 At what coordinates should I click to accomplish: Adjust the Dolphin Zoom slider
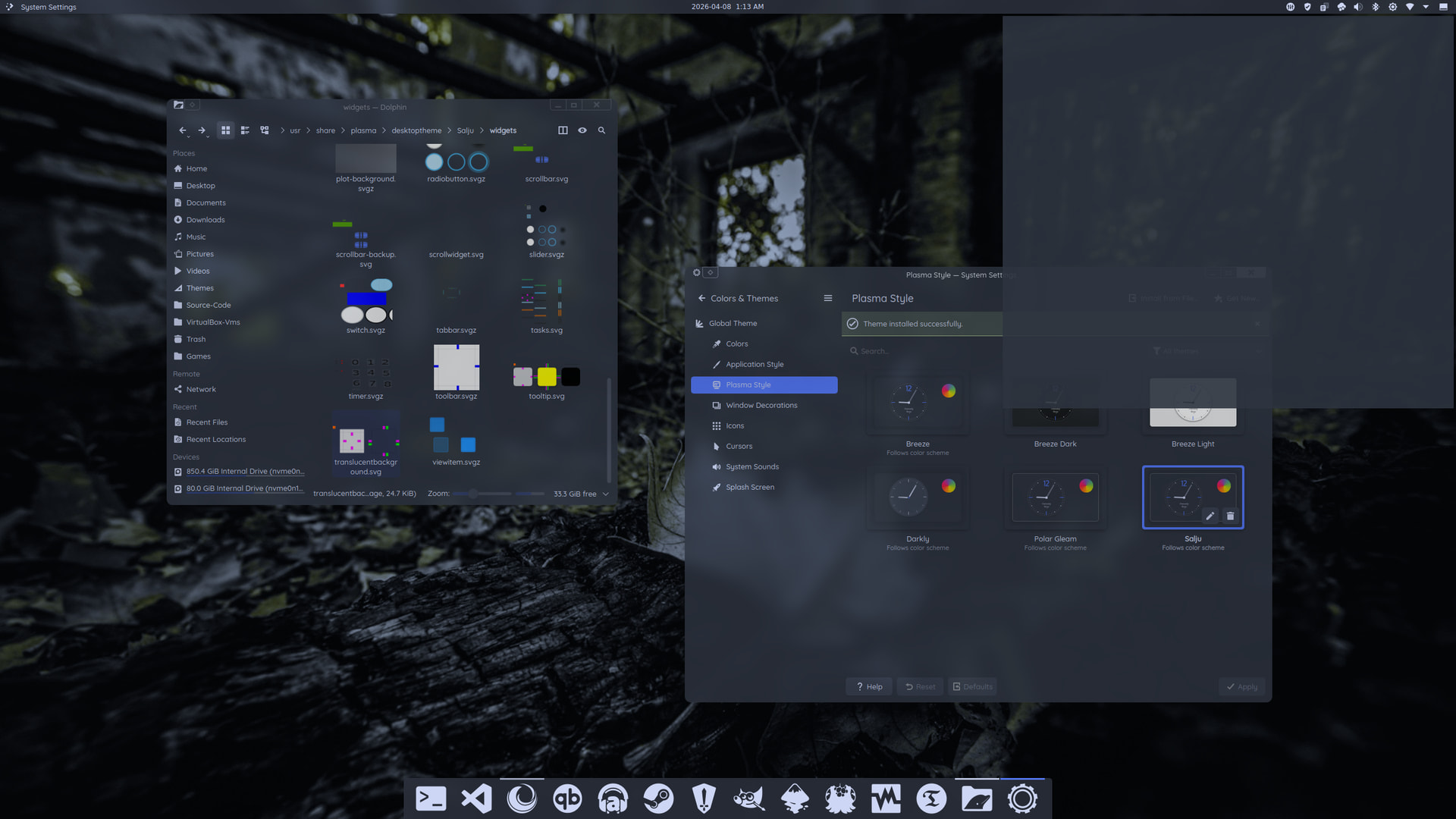[x=472, y=494]
